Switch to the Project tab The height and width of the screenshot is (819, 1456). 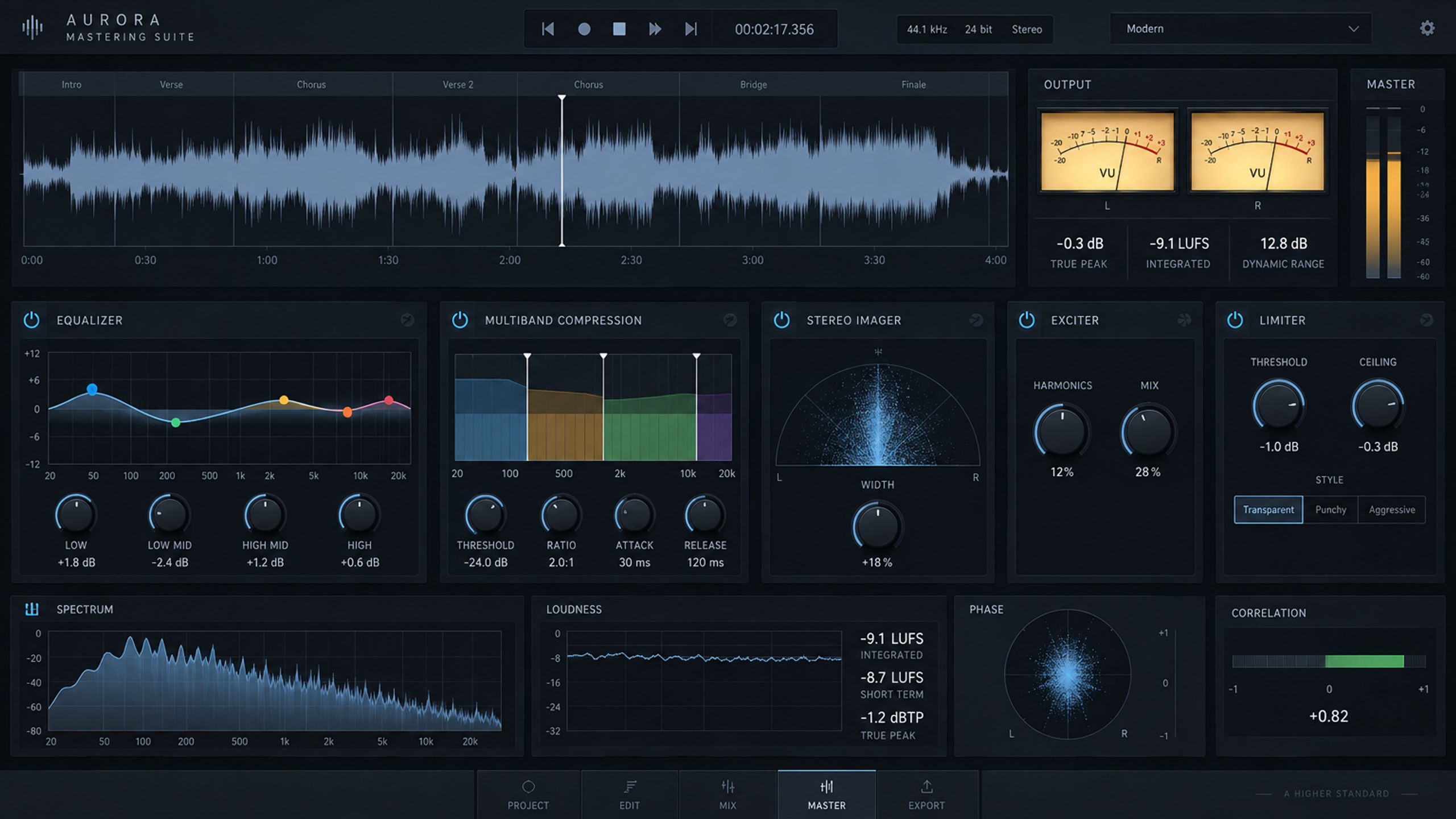528,795
